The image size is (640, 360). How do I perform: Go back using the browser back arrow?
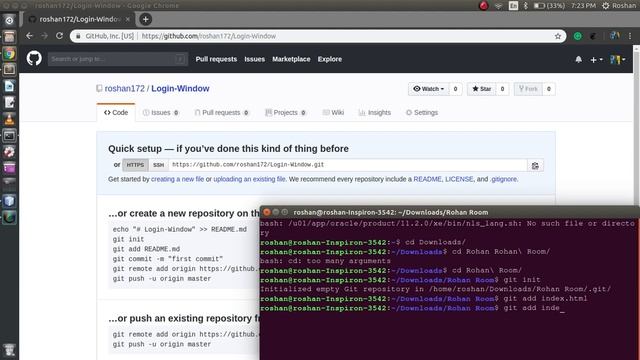[x=29, y=36]
